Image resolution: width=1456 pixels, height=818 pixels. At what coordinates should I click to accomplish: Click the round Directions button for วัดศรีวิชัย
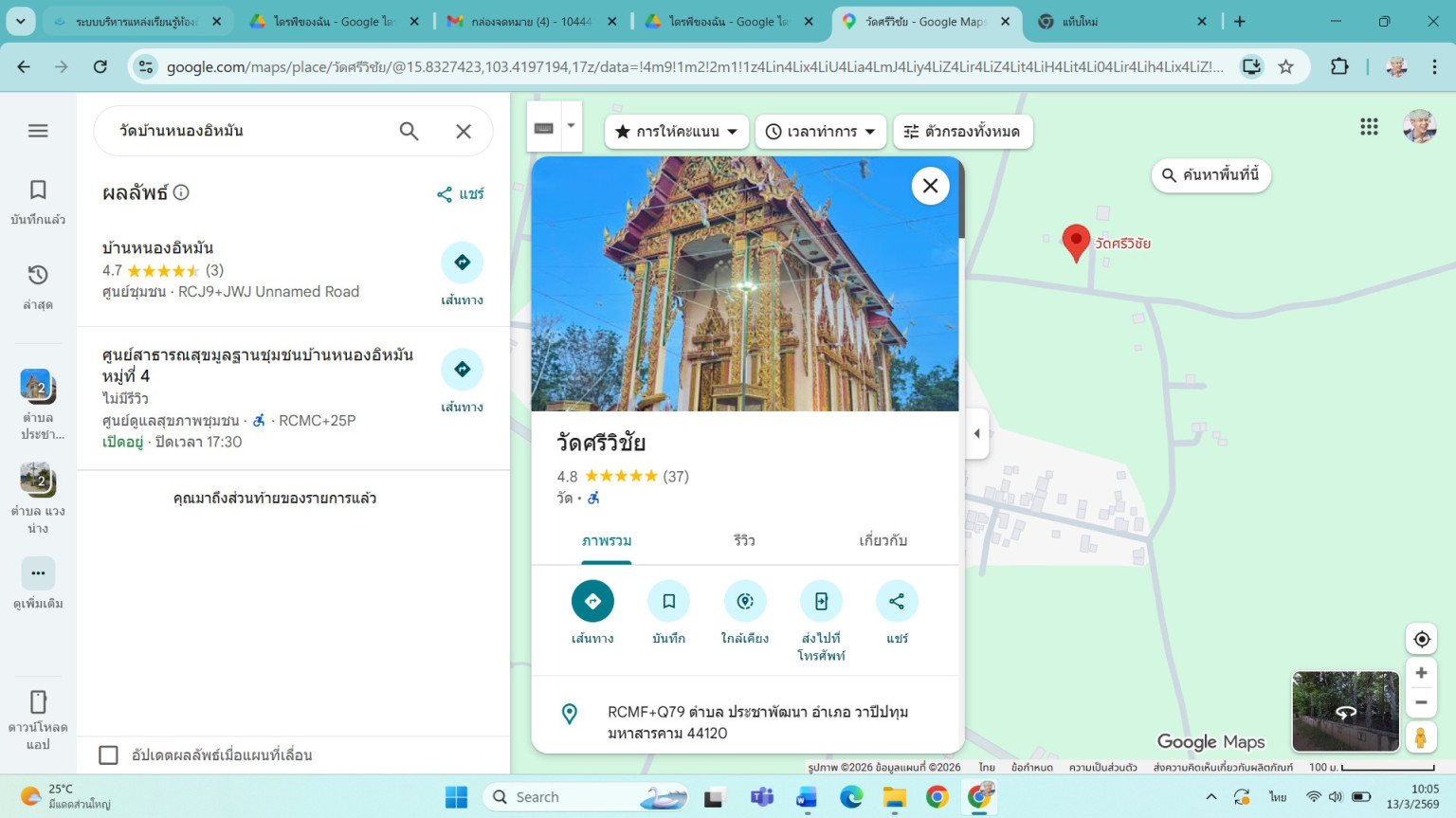coord(592,601)
